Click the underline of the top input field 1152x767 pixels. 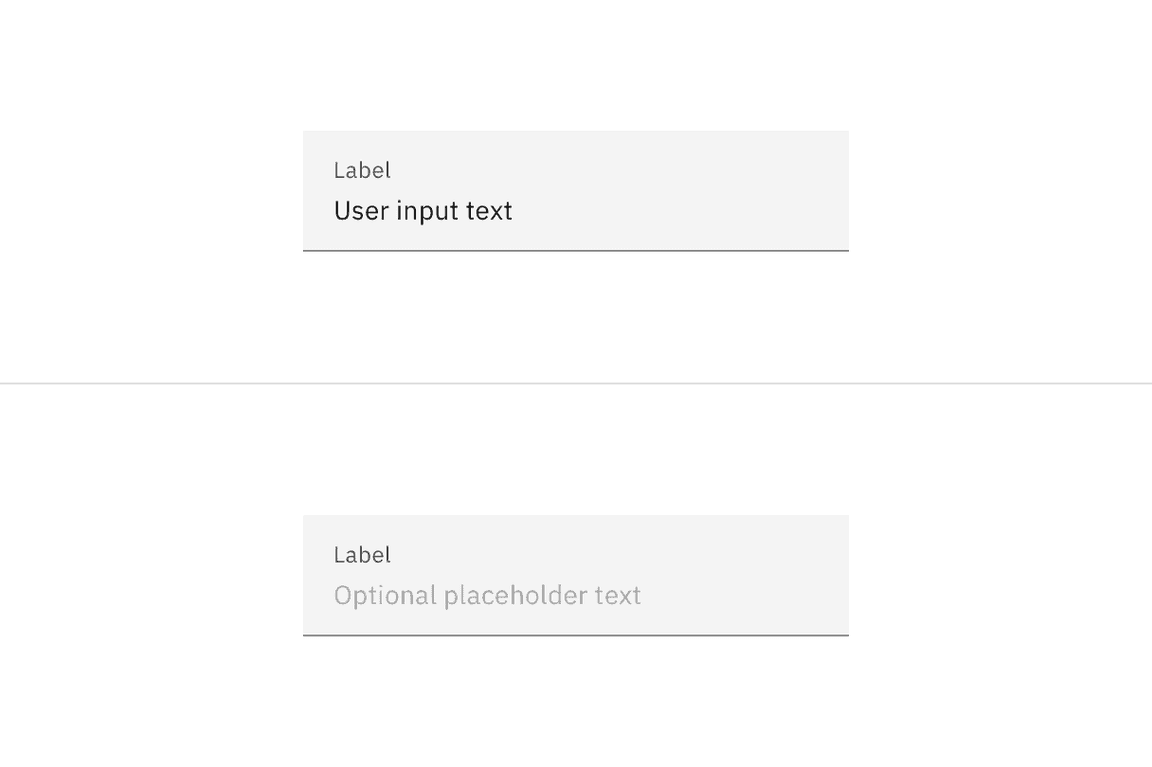(576, 250)
